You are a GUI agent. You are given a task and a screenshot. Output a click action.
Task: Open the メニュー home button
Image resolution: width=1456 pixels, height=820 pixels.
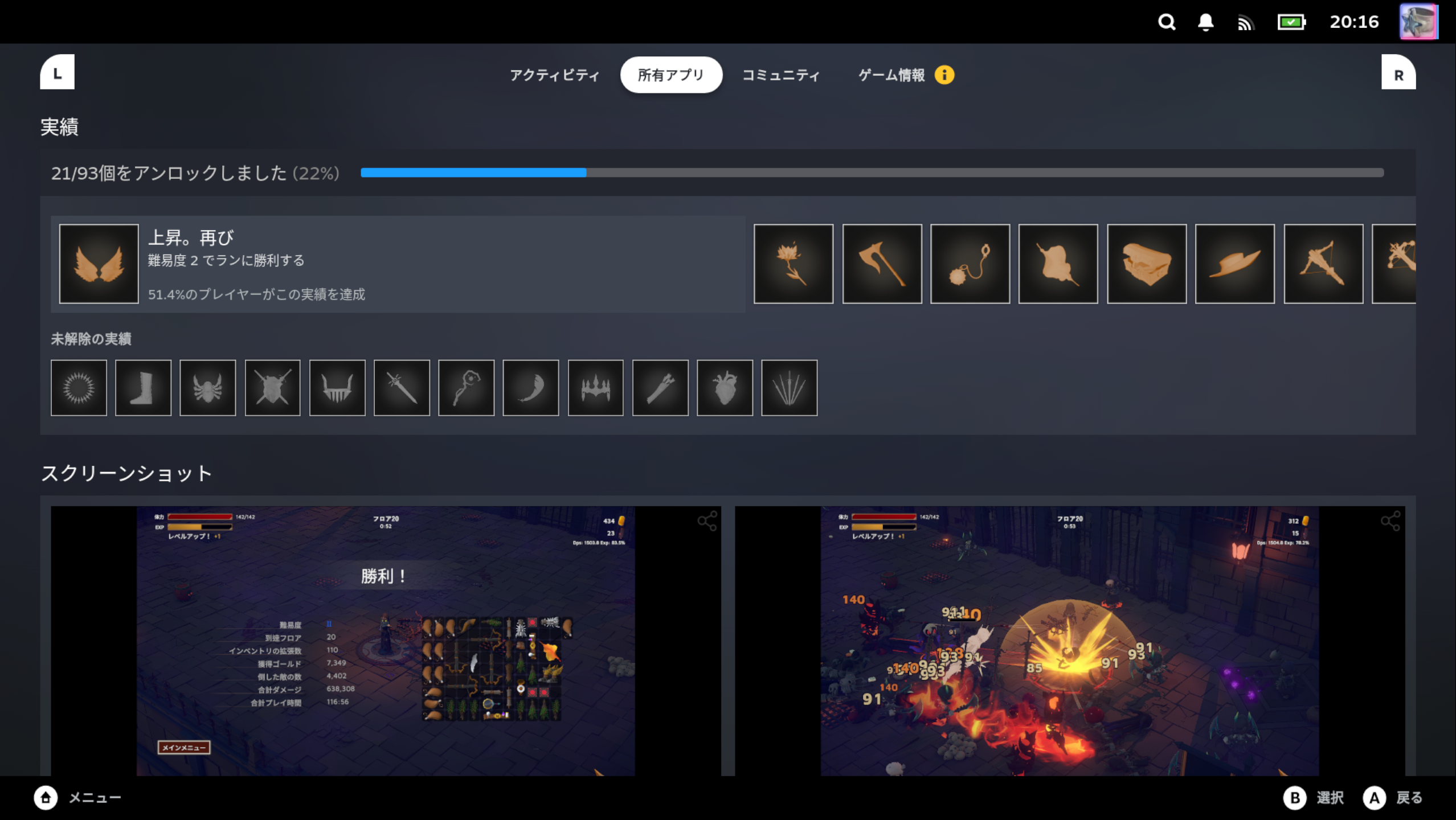point(46,798)
